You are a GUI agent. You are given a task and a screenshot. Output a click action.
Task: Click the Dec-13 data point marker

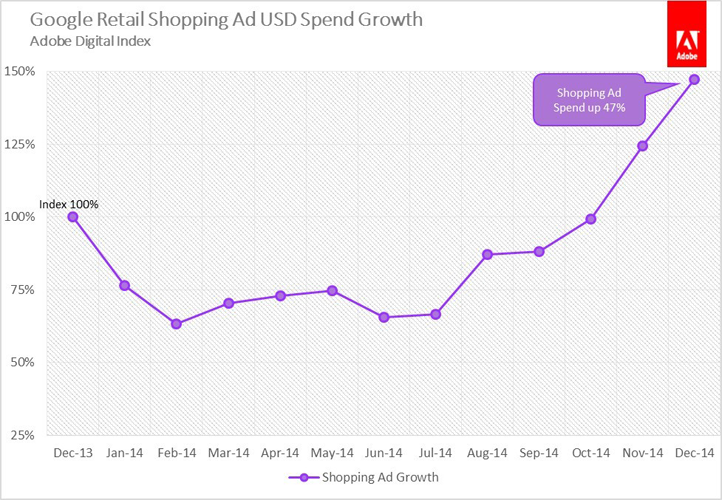pyautogui.click(x=72, y=217)
